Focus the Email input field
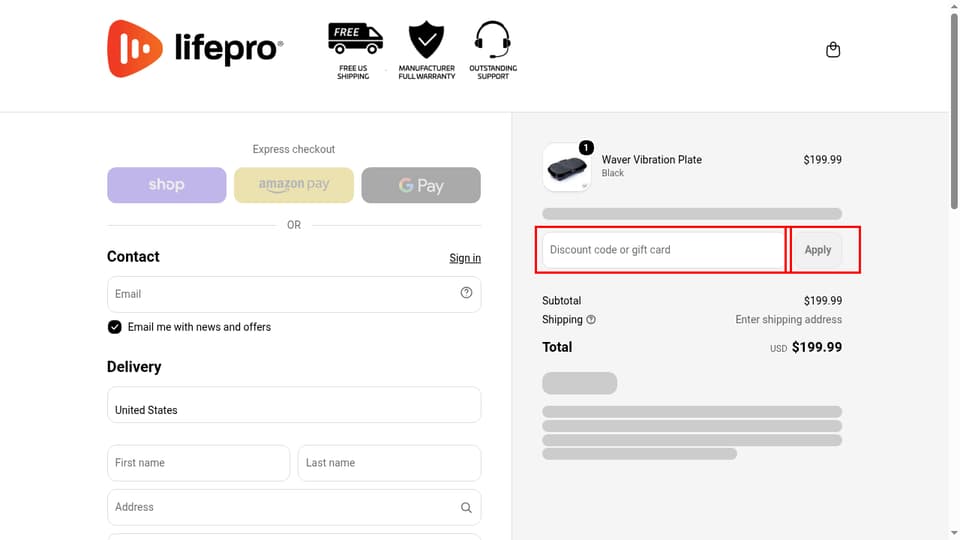 point(294,294)
